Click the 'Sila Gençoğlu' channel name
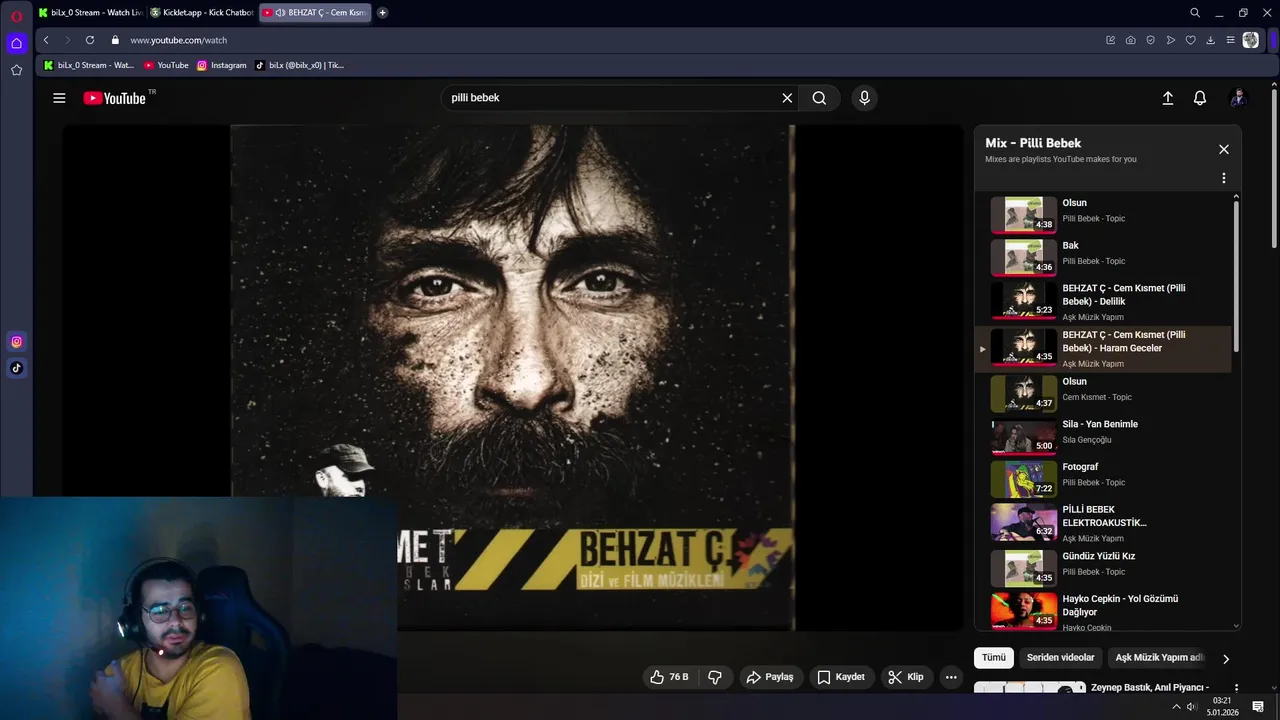This screenshot has height=720, width=1280. (1087, 440)
